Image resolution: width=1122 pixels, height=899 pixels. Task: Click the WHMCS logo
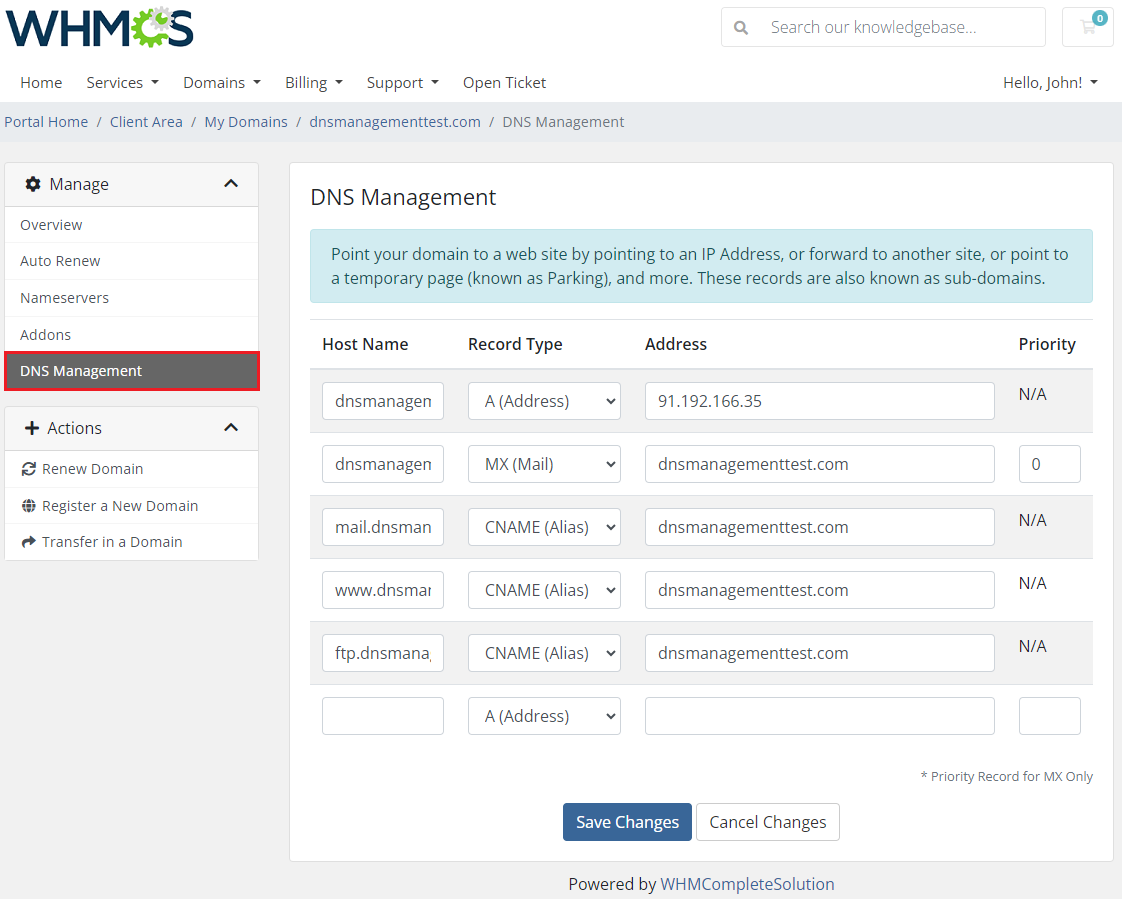[99, 28]
